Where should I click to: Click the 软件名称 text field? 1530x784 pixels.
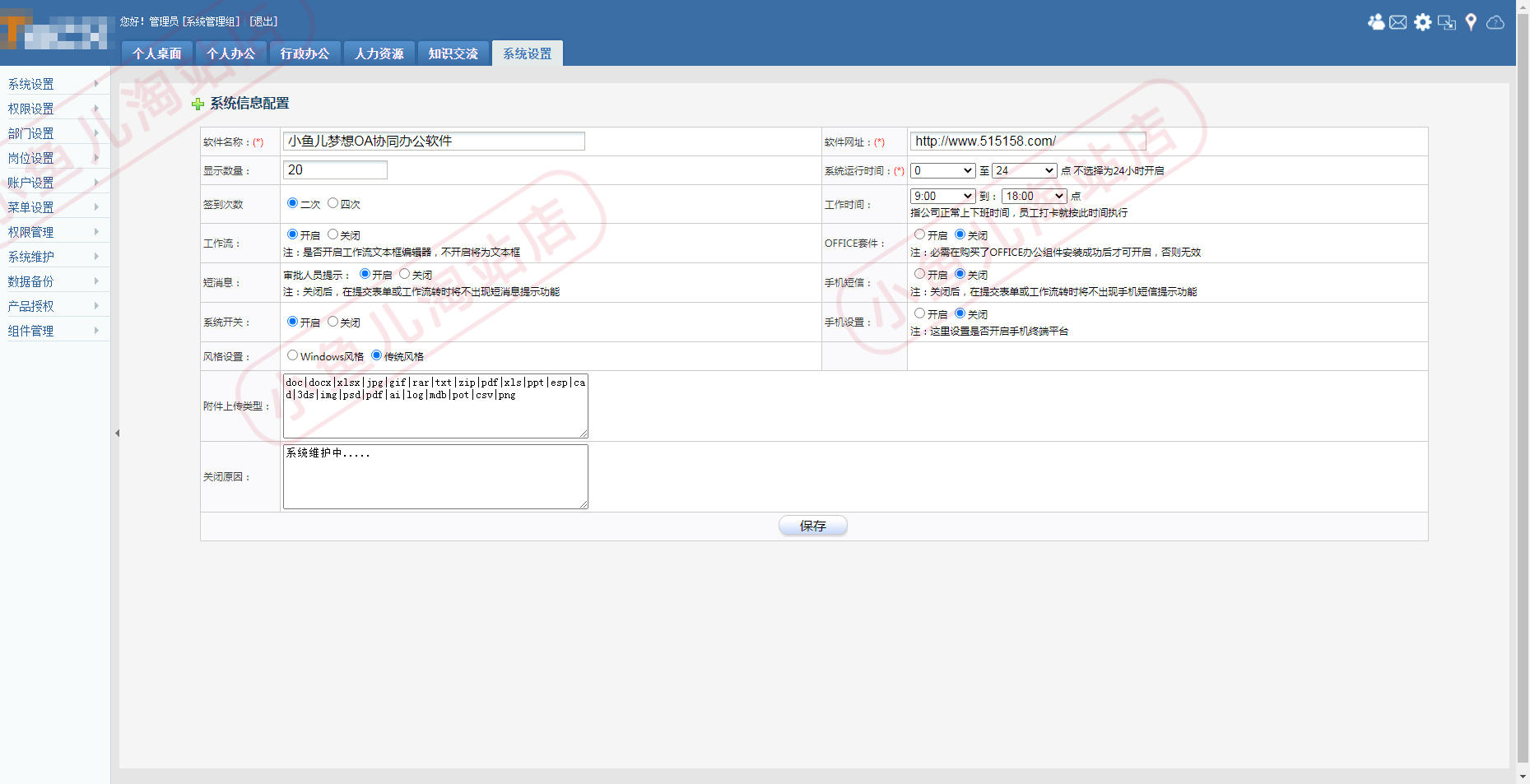coord(434,141)
